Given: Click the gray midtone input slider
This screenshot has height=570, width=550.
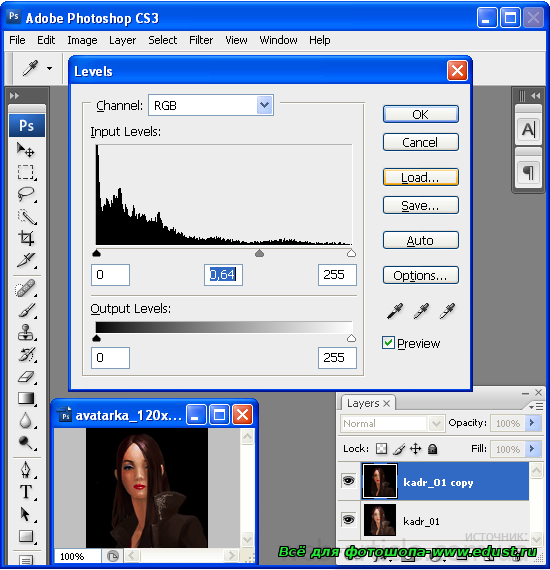Looking at the screenshot, I should tap(259, 253).
